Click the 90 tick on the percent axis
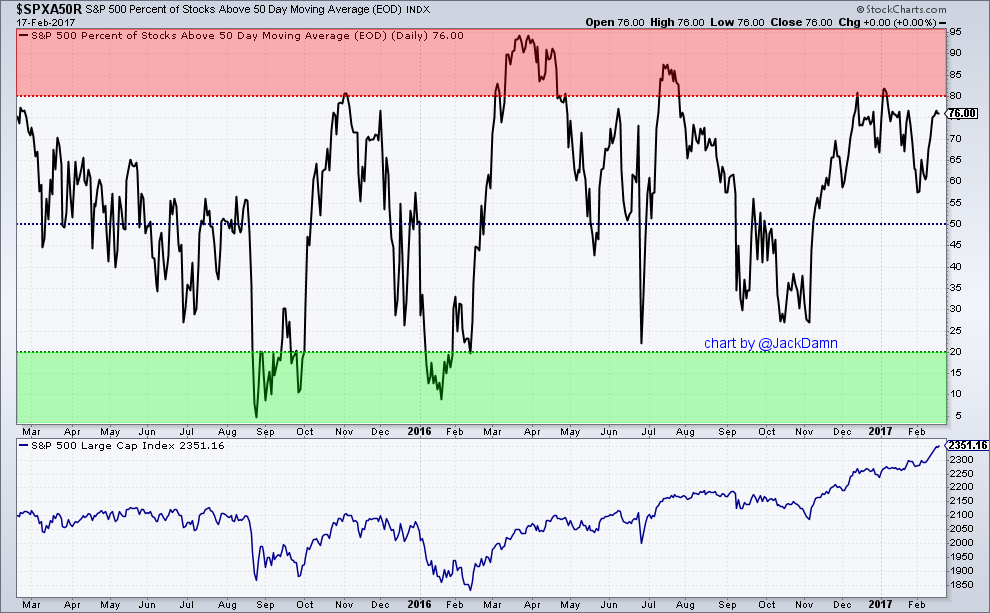990x613 pixels. [955, 53]
